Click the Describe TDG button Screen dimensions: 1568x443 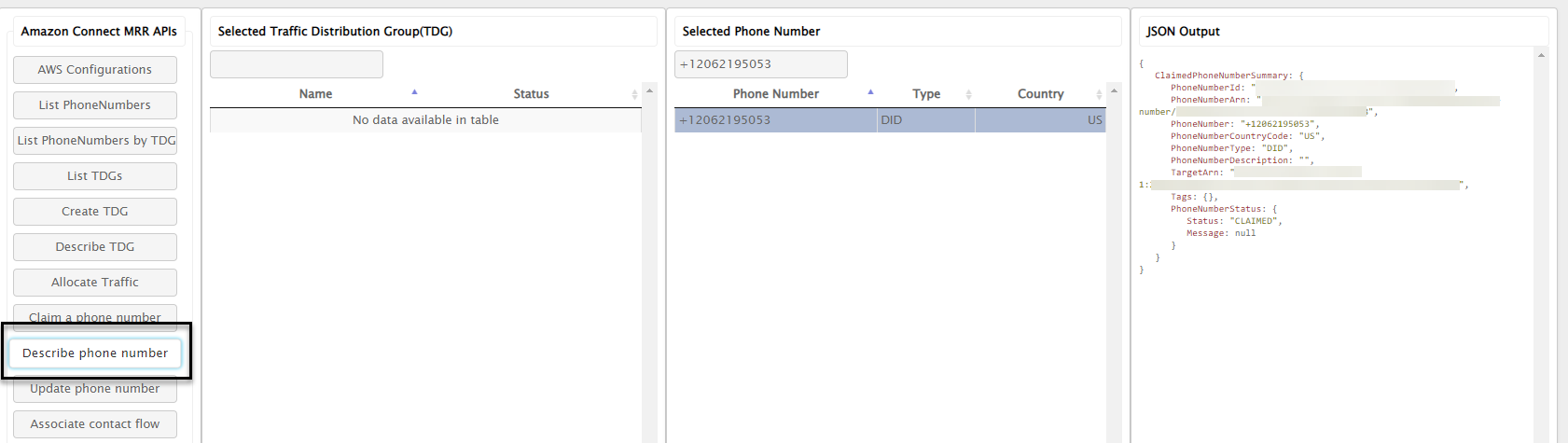click(95, 247)
